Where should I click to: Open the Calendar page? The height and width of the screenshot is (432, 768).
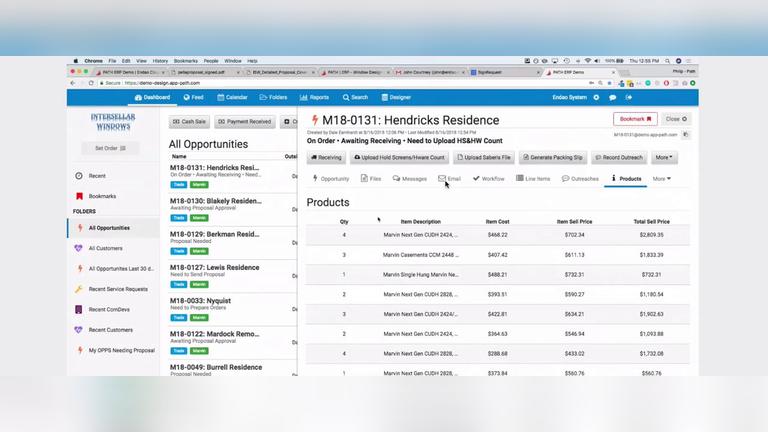232,97
